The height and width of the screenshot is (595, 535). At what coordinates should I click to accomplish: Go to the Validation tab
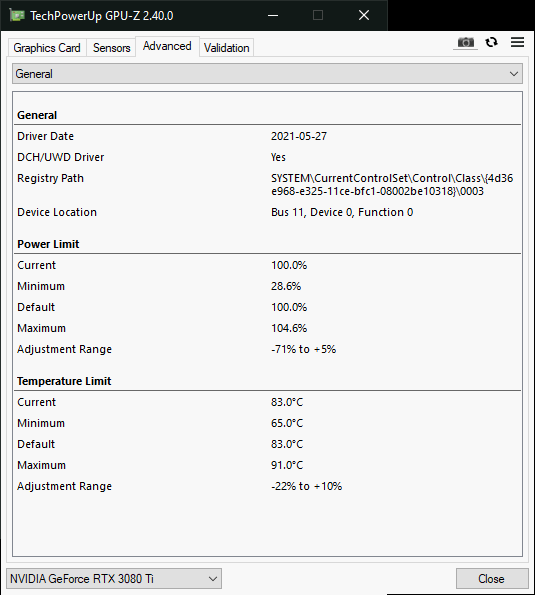pyautogui.click(x=227, y=48)
